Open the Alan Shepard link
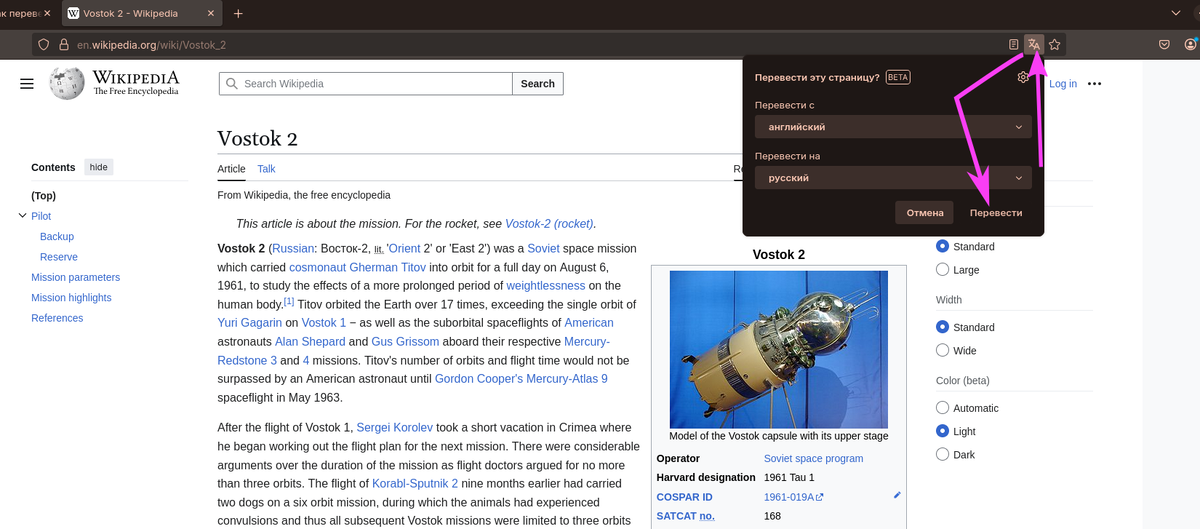1200x529 pixels. [309, 342]
